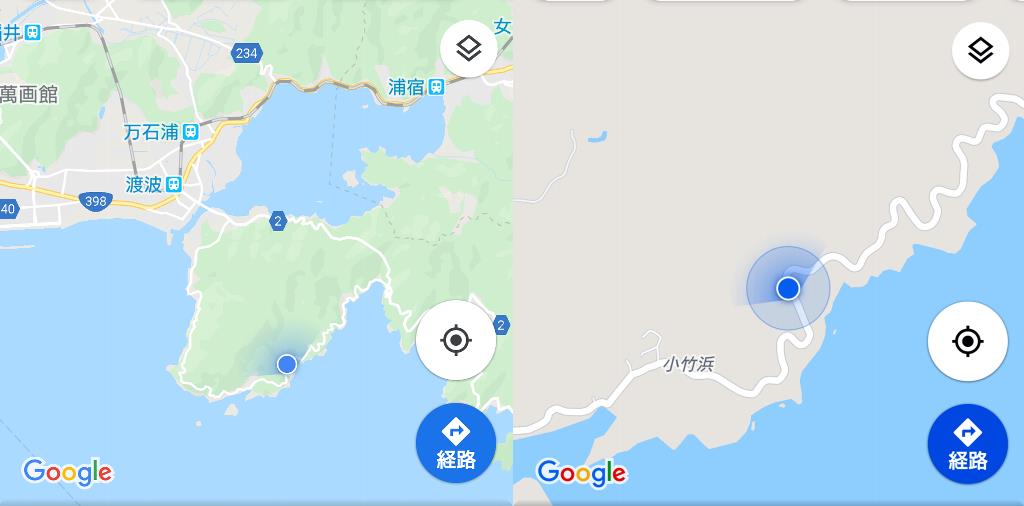
Task: Click the Google logo on the zoomed-in map
Action: (x=582, y=473)
